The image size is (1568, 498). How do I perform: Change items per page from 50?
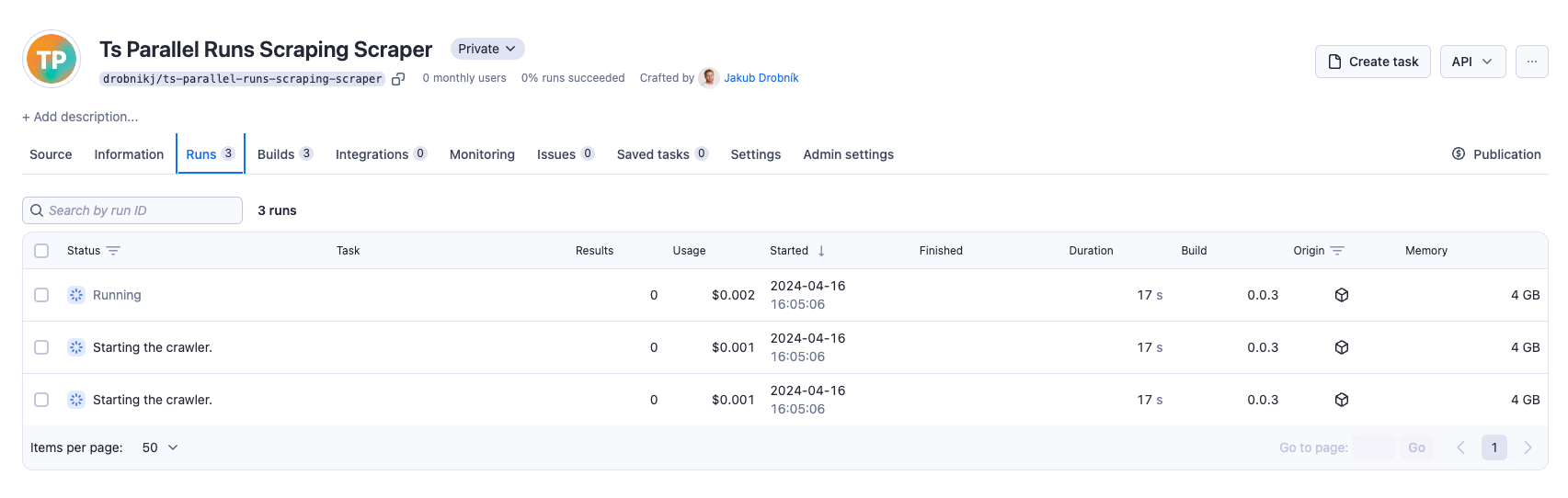(x=160, y=447)
